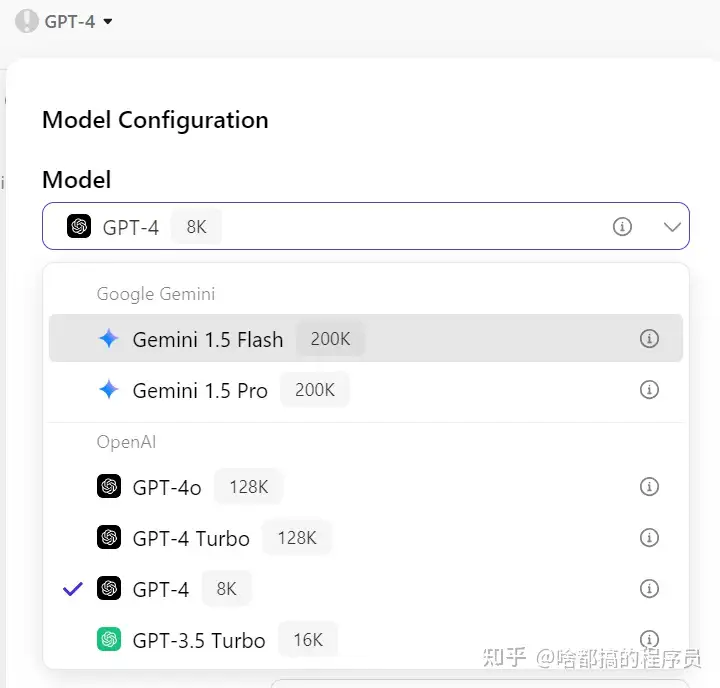The width and height of the screenshot is (720, 688).
Task: Select the GPT-4 Turbo option
Action: point(191,538)
